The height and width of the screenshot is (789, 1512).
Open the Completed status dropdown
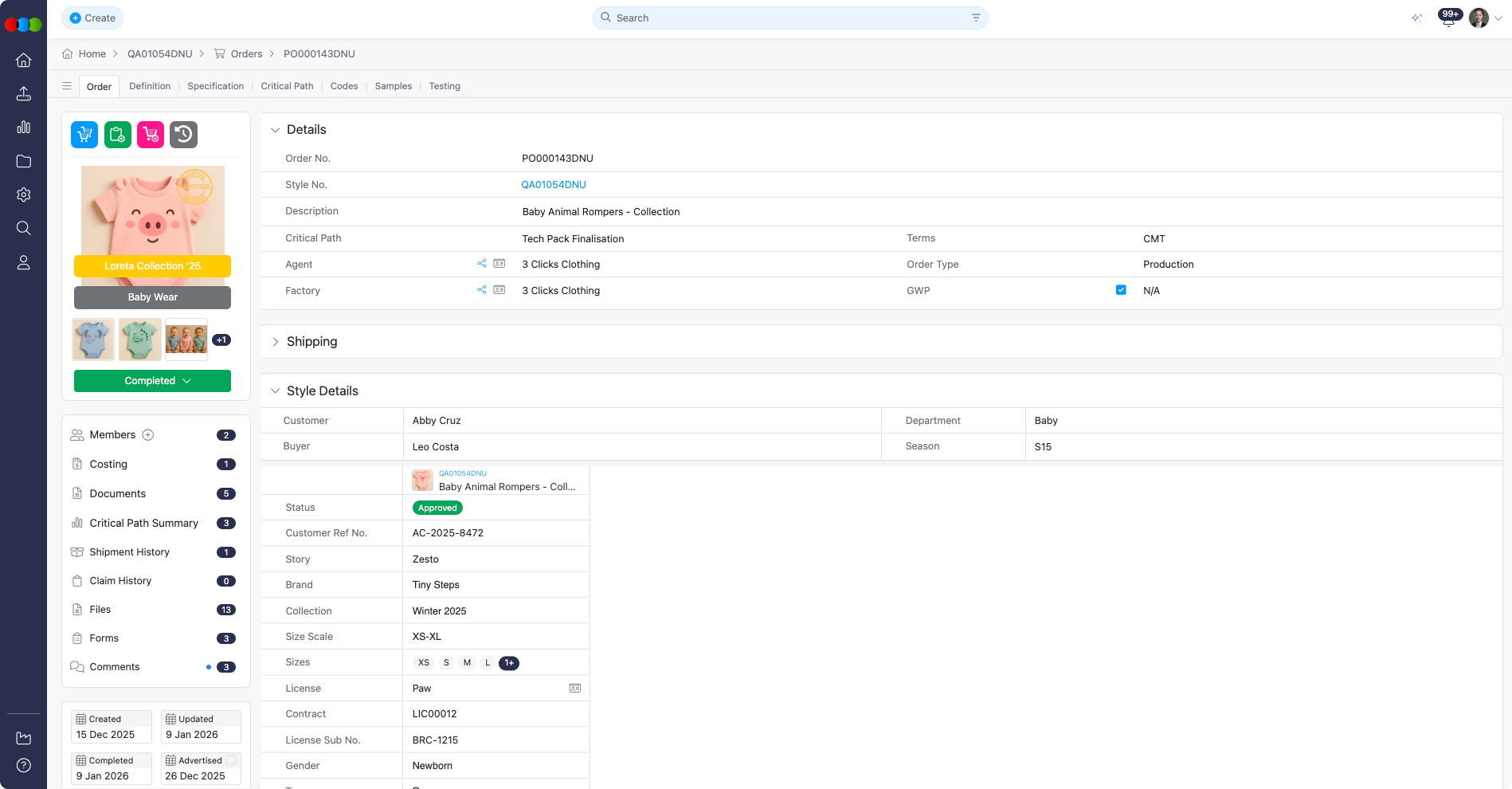tap(152, 381)
